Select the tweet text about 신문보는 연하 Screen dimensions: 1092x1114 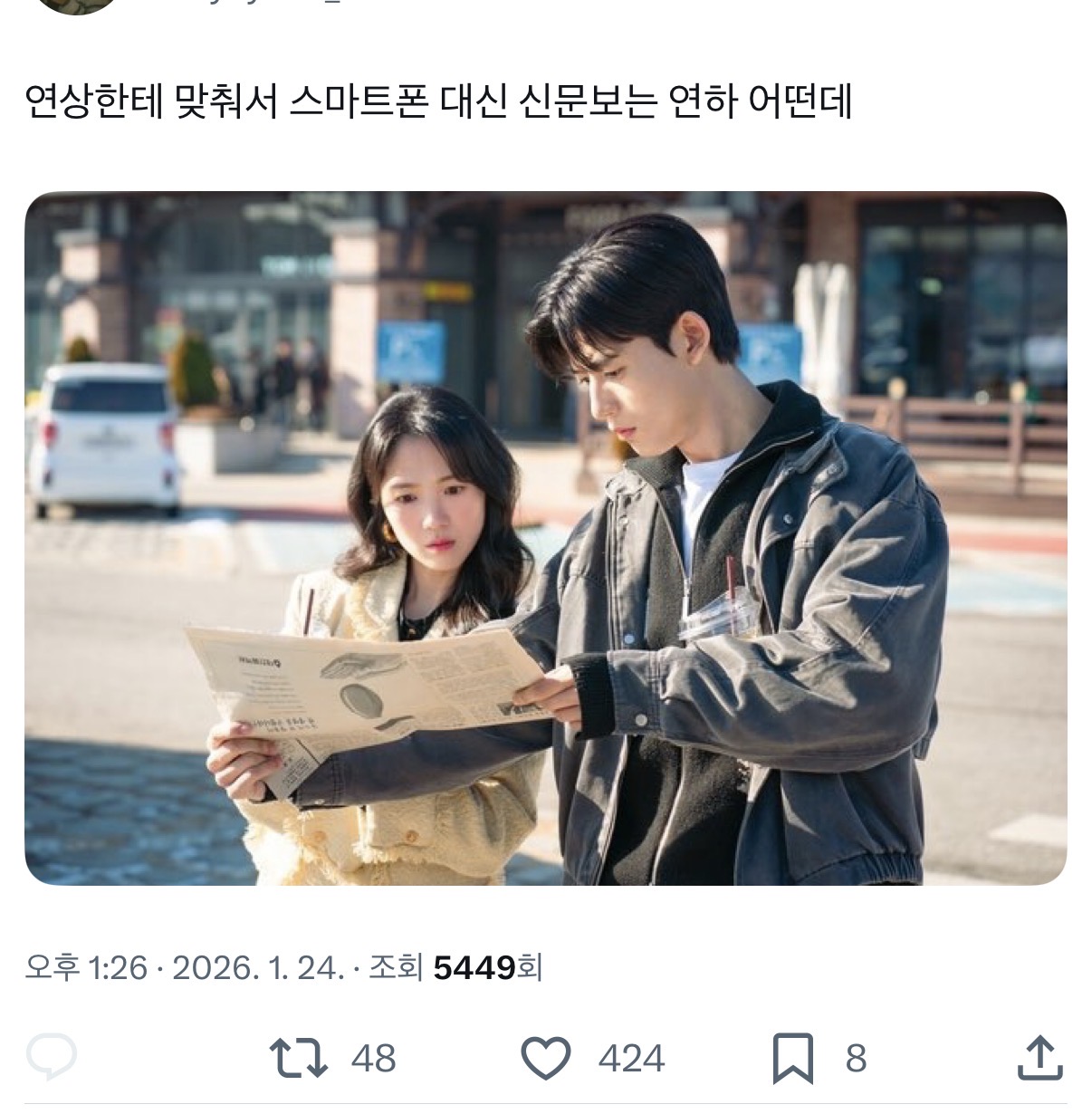point(438,102)
